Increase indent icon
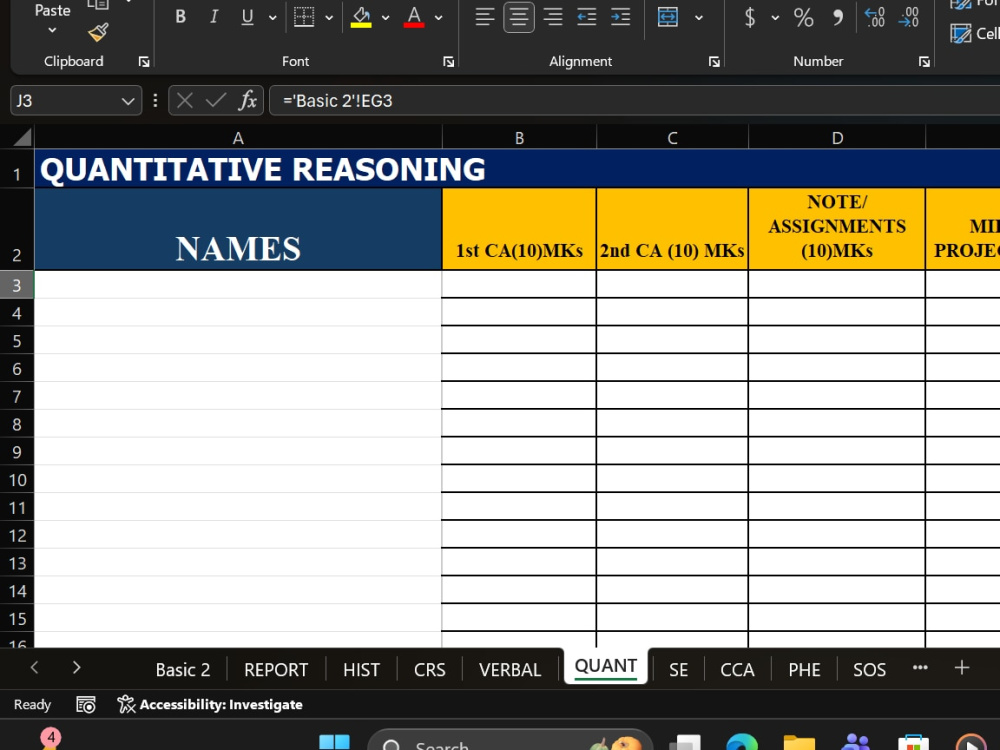This screenshot has width=1000, height=750. pos(620,17)
